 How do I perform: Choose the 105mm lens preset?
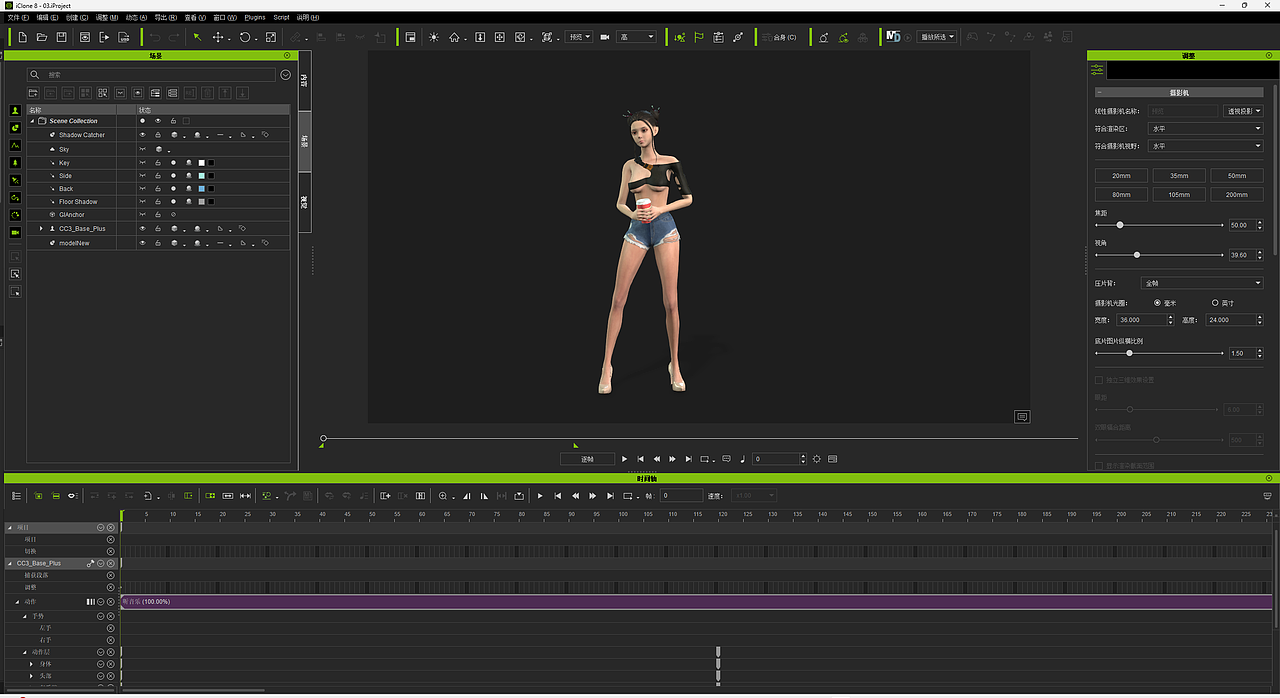coord(1179,195)
